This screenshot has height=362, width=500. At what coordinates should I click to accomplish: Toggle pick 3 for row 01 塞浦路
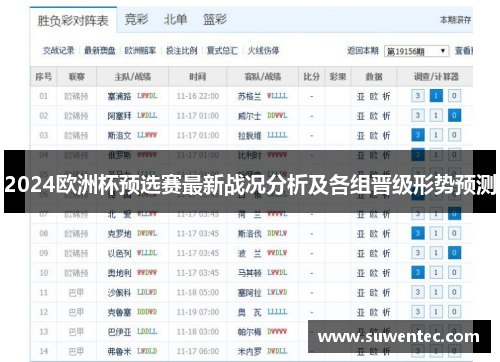(418, 96)
